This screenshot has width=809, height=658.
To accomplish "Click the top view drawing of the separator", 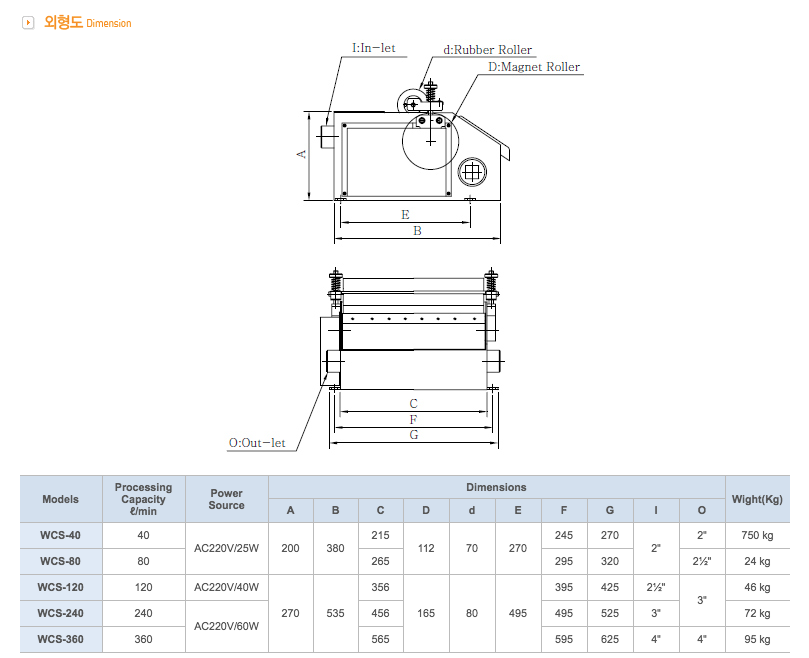I will [x=414, y=330].
